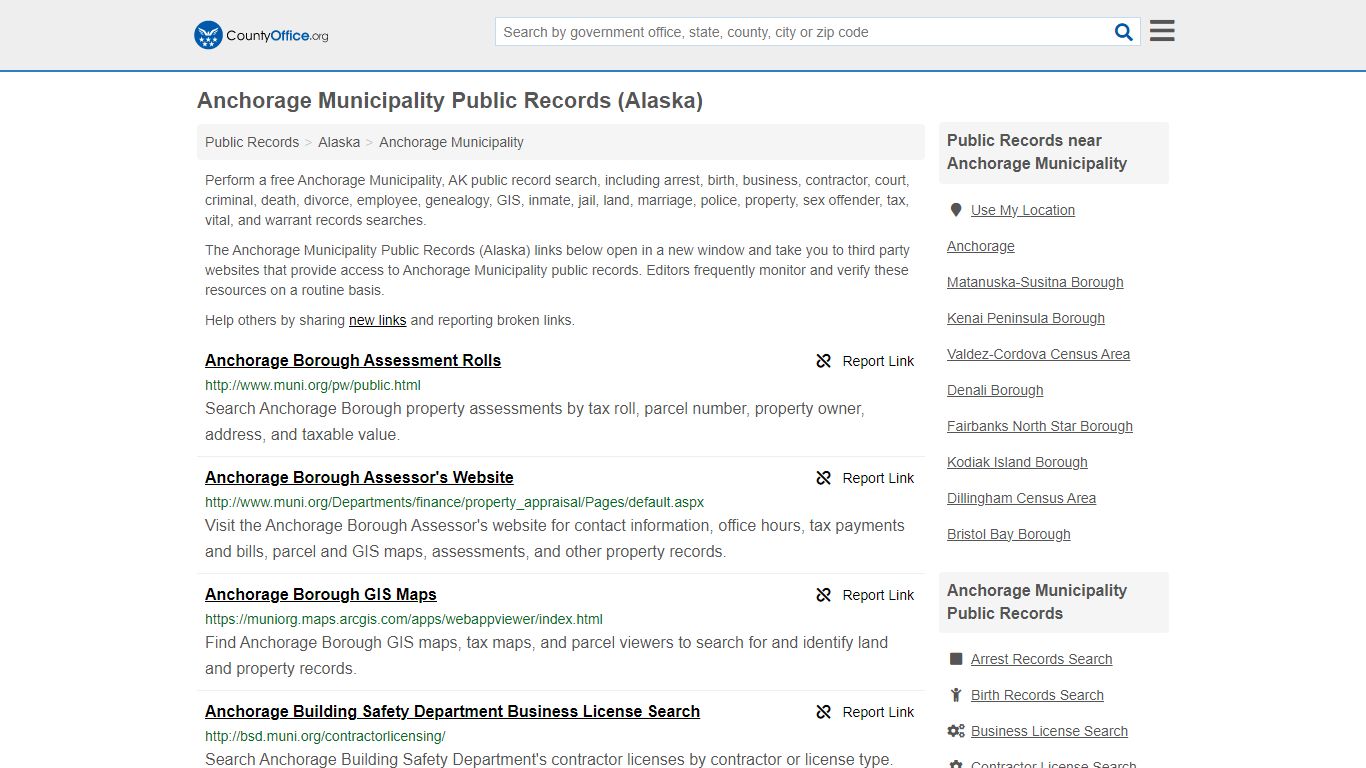Click the search magnifier icon
Image resolution: width=1366 pixels, height=768 pixels.
pos(1124,32)
